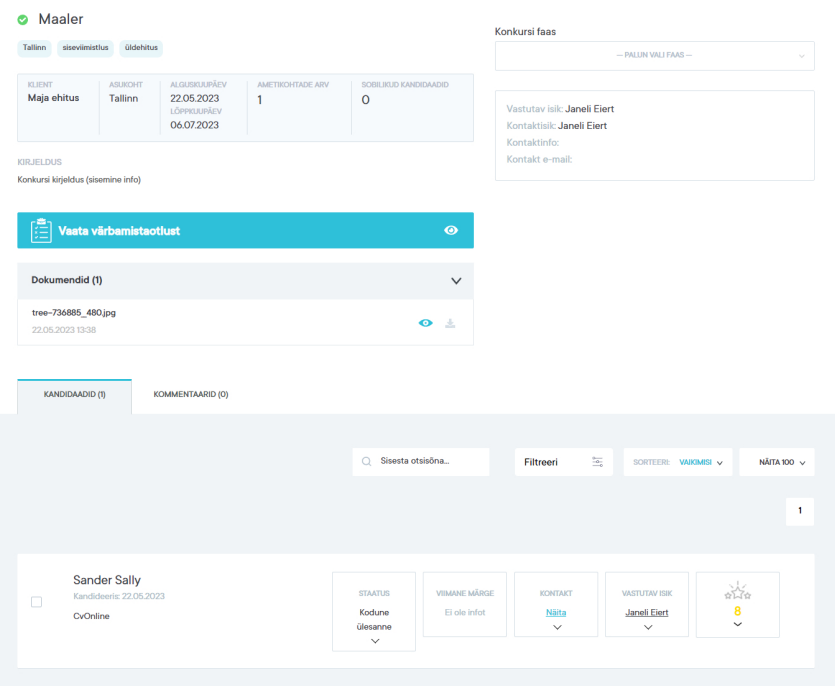
Task: Open the Konkursi faas dropdown
Action: (x=654, y=56)
